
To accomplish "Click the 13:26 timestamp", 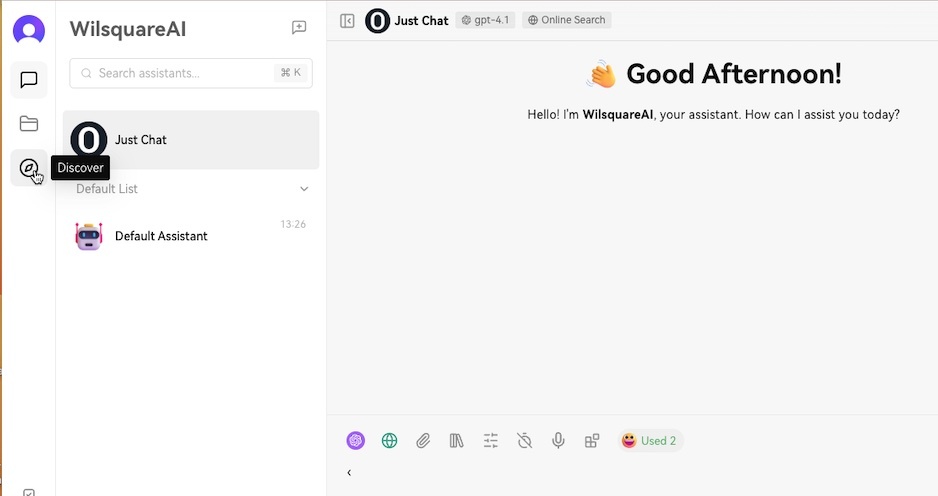I will pos(293,224).
